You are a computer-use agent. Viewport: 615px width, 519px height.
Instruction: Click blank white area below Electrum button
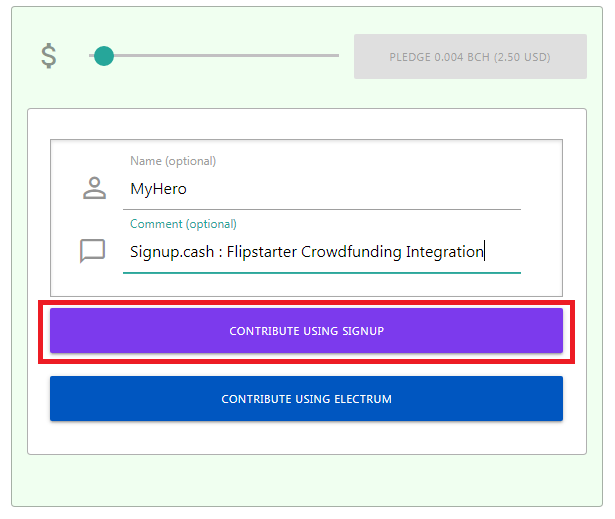tap(306, 437)
